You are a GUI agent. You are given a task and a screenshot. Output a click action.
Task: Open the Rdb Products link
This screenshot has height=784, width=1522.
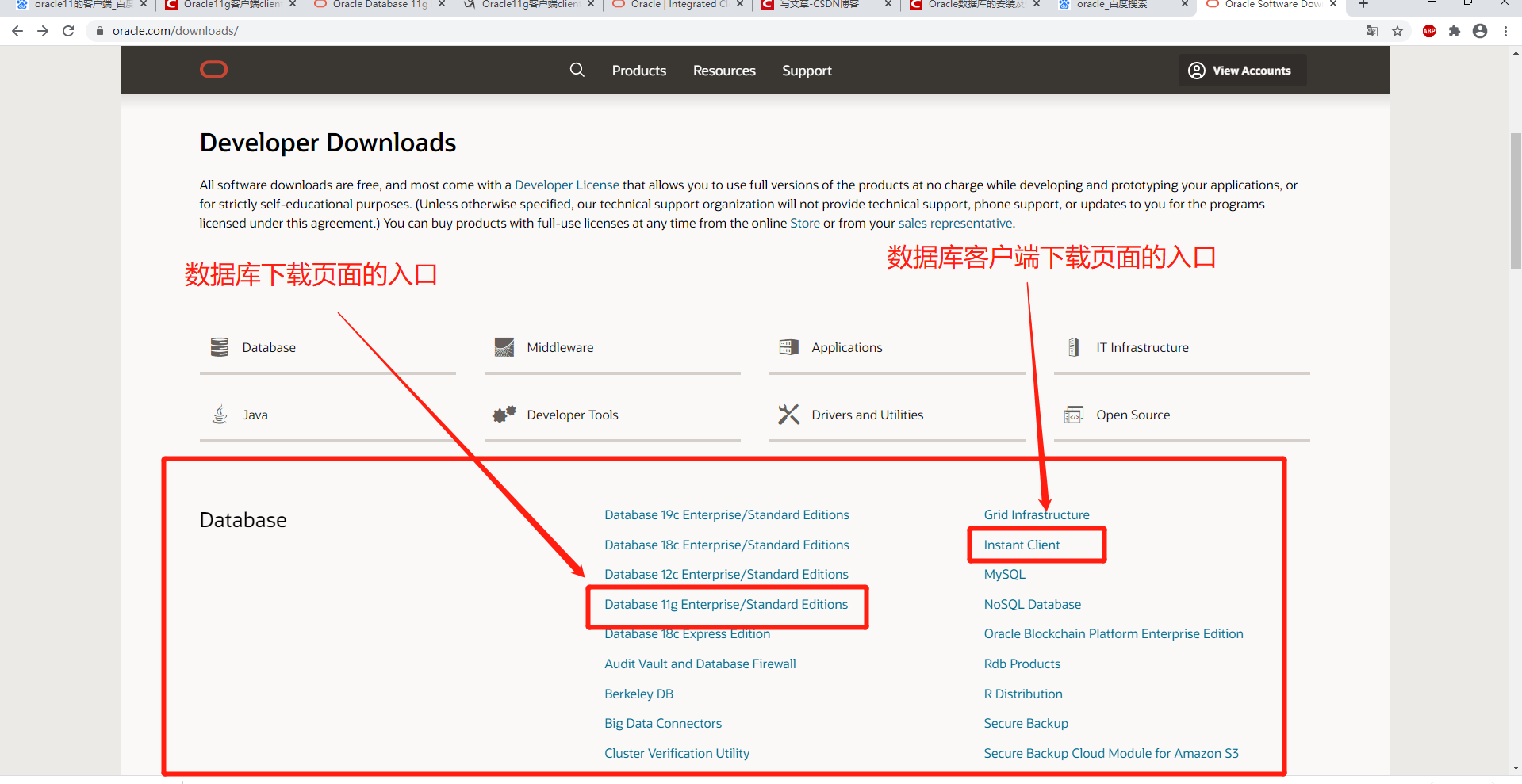point(1022,664)
